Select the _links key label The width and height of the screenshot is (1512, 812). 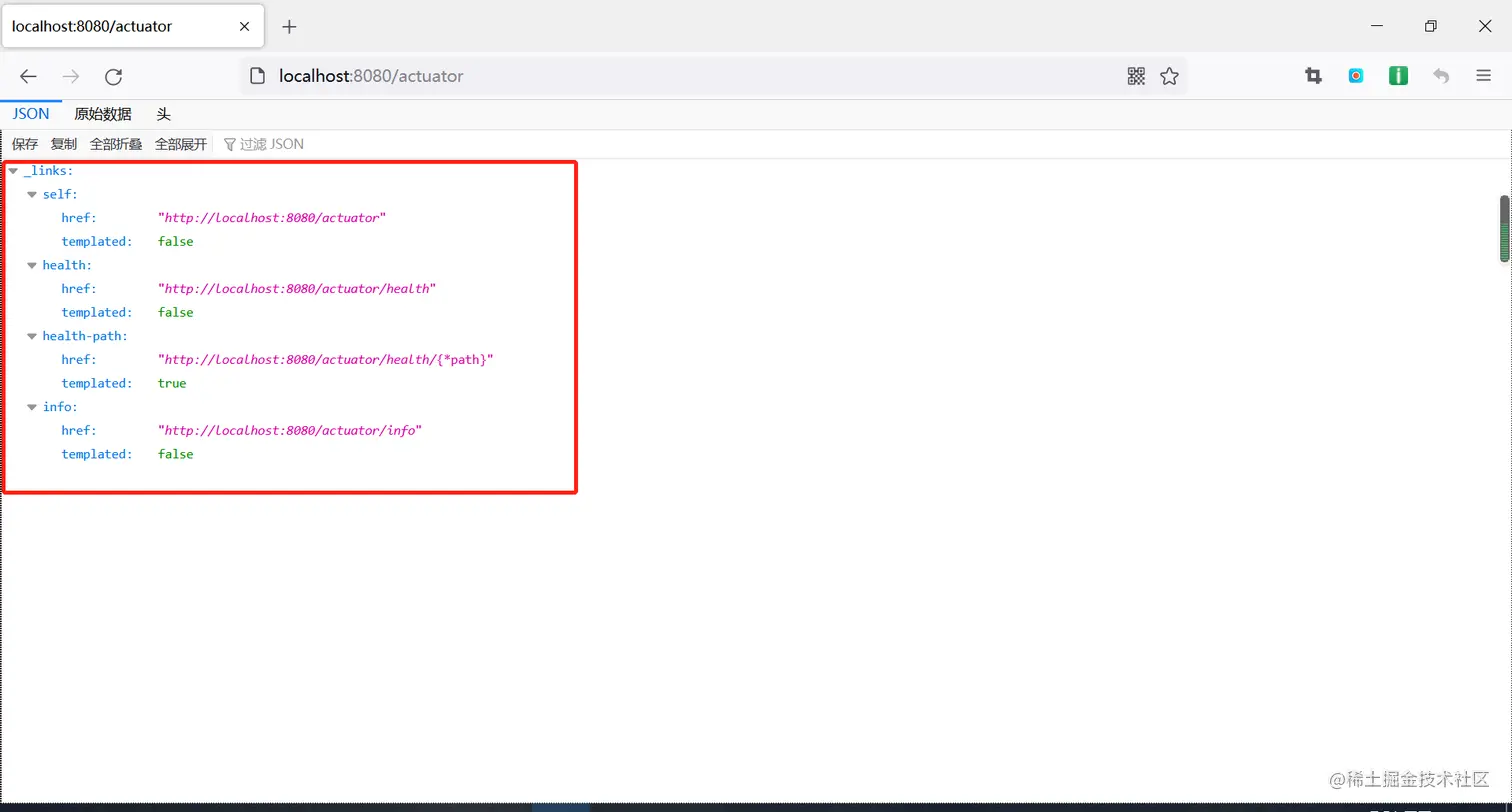pyautogui.click(x=48, y=171)
